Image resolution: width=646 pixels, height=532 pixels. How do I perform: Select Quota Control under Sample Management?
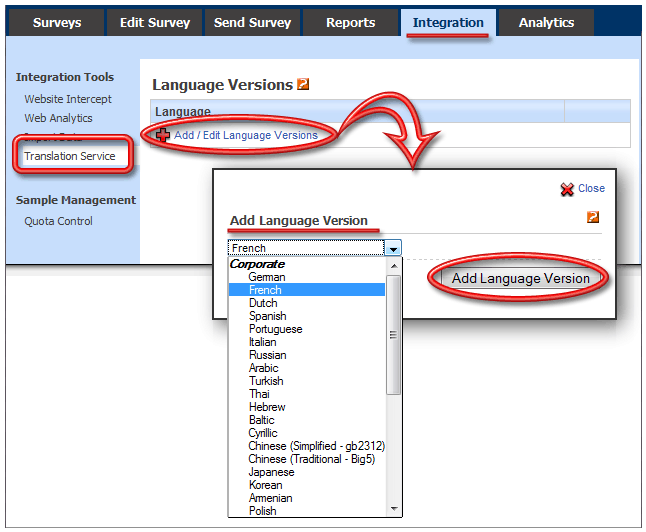click(58, 221)
